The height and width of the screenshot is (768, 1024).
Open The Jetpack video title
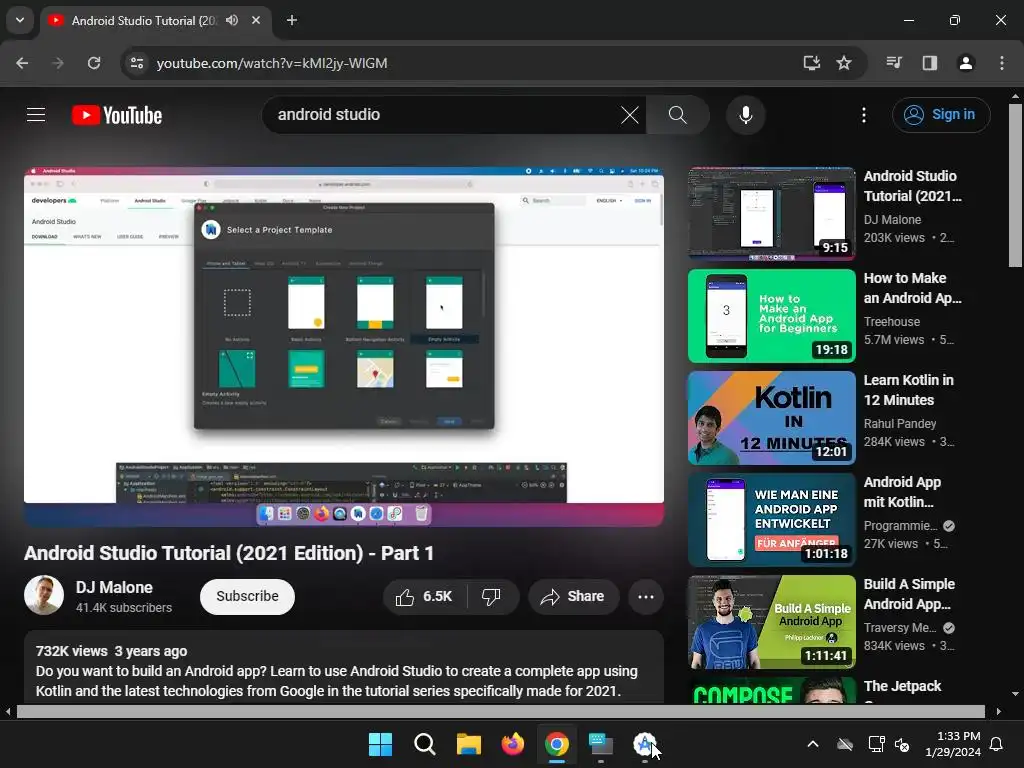[x=902, y=686]
